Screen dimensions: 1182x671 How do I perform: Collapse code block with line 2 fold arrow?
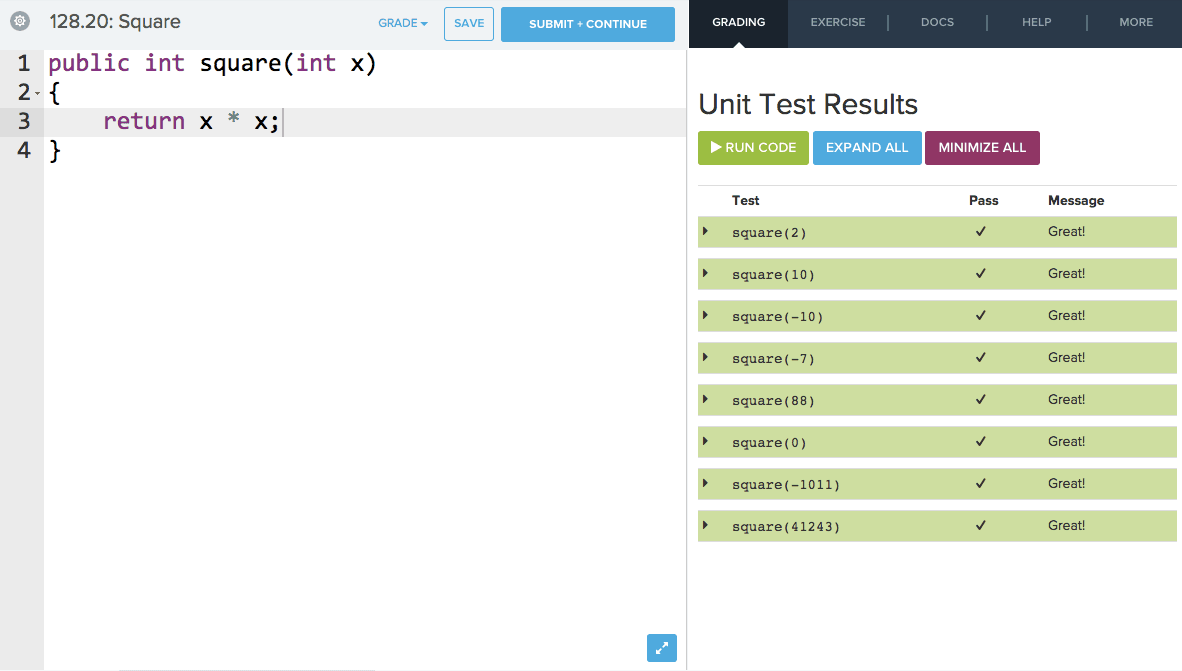tap(38, 93)
